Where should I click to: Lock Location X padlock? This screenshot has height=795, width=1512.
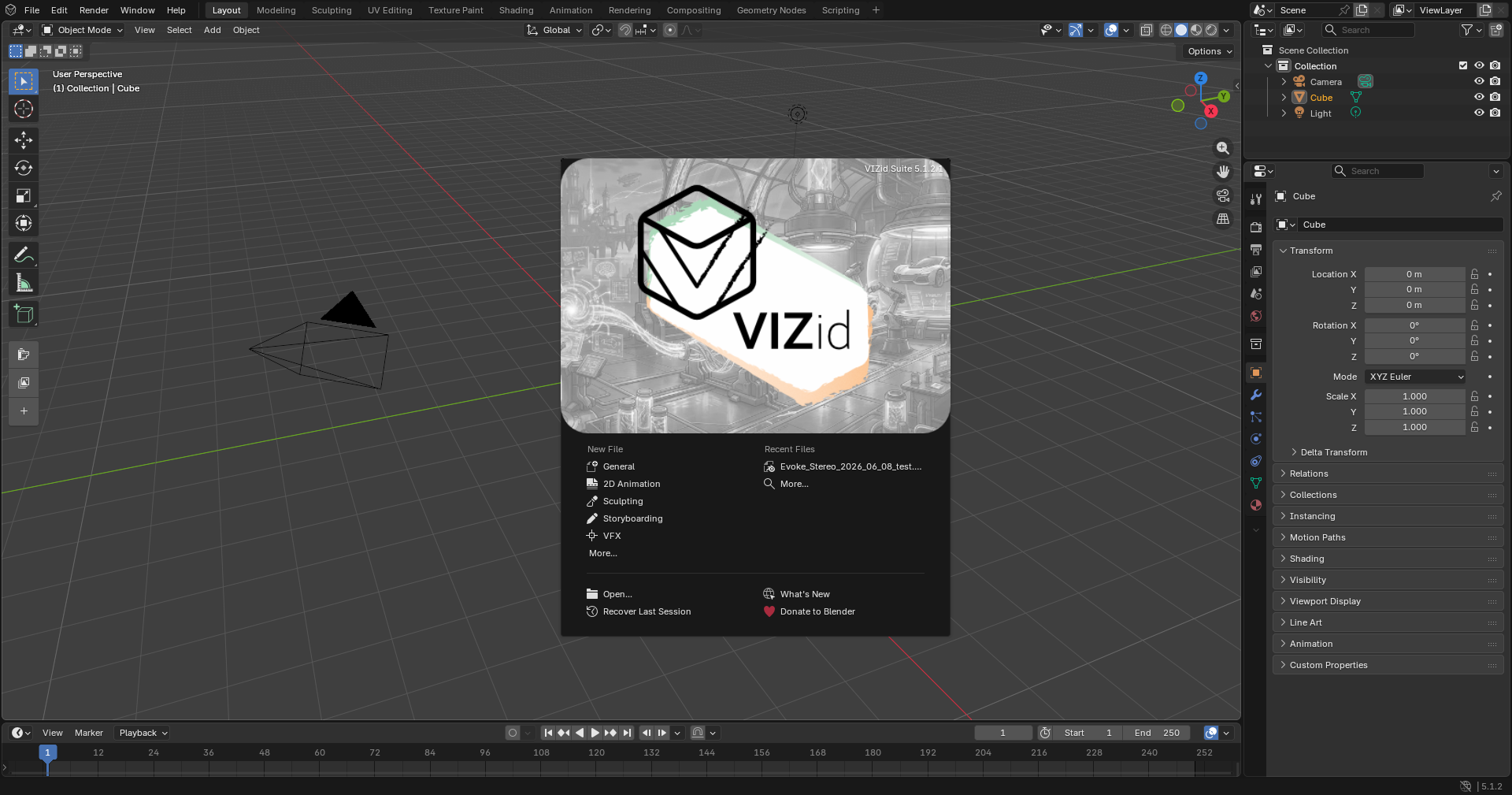pyautogui.click(x=1475, y=274)
